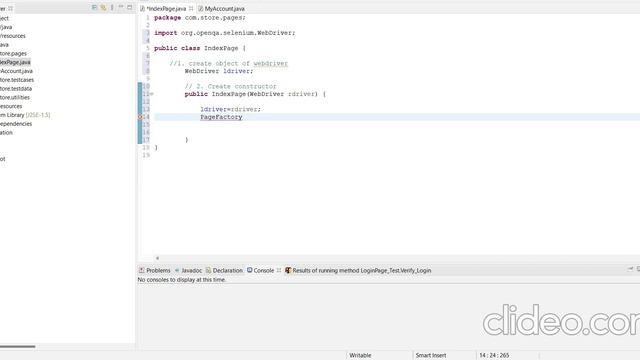Select Dependencies node in explorer

16,124
